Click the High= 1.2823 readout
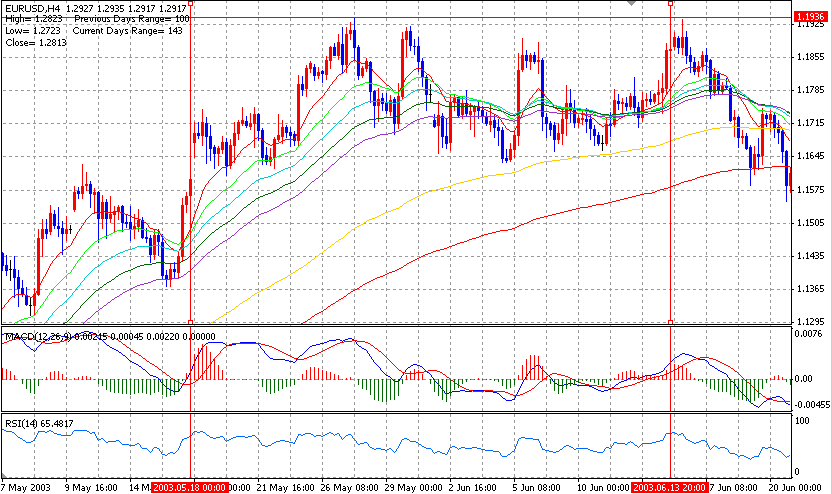The width and height of the screenshot is (832, 494). pyautogui.click(x=33, y=19)
